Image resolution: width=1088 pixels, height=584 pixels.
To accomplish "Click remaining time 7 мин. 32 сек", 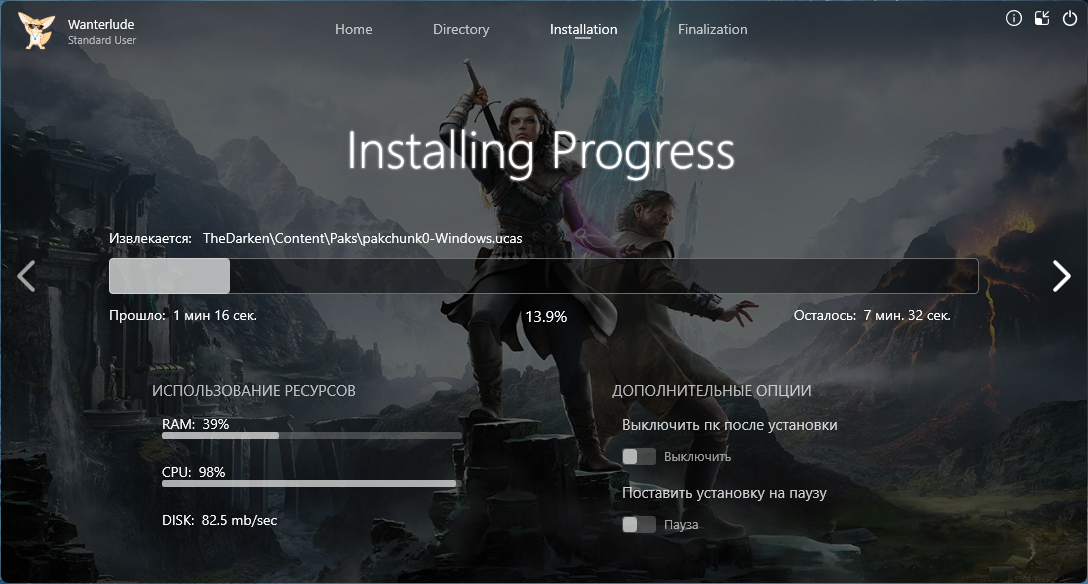I will (x=907, y=316).
